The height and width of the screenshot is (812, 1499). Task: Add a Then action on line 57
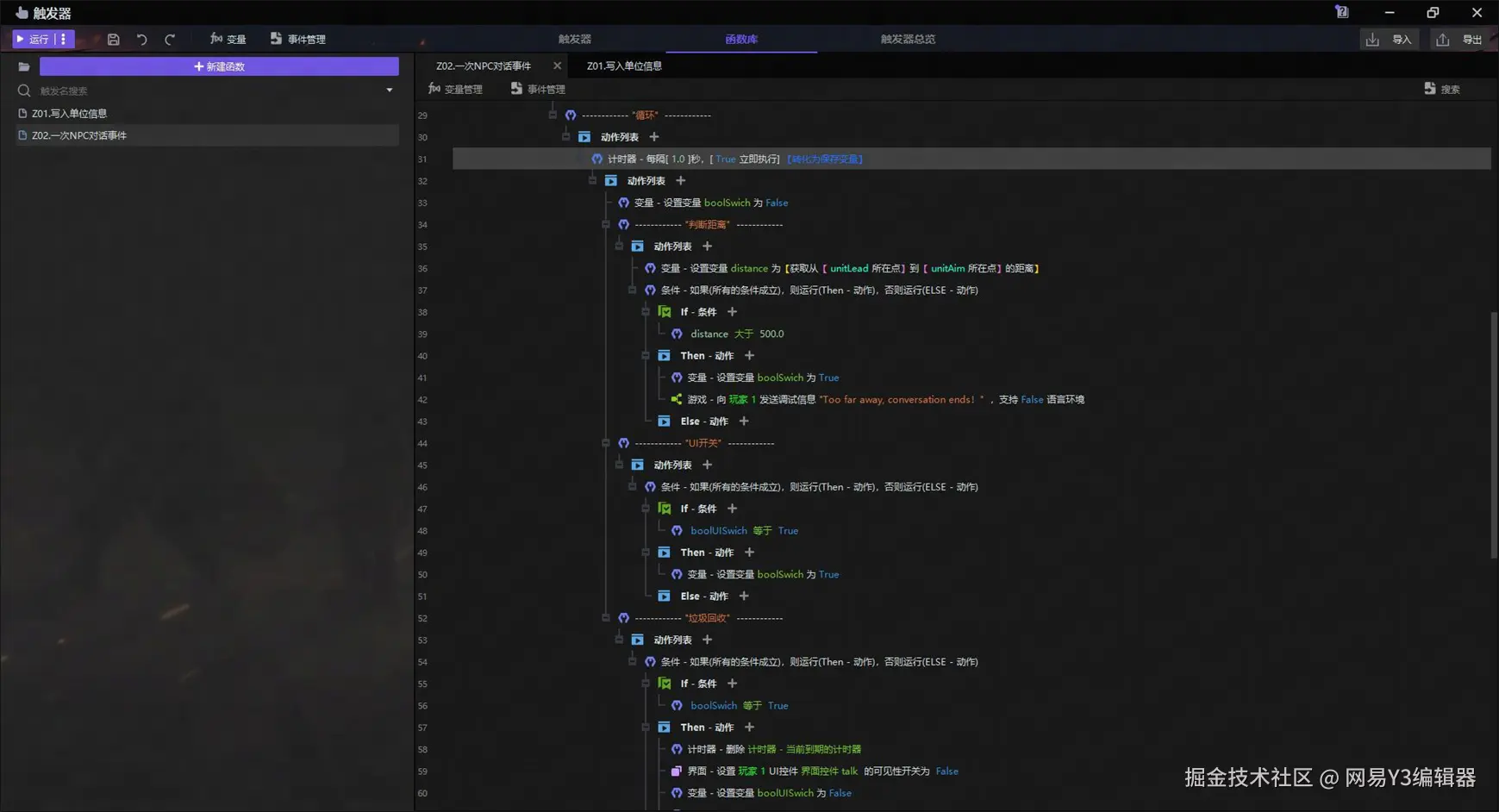point(749,728)
